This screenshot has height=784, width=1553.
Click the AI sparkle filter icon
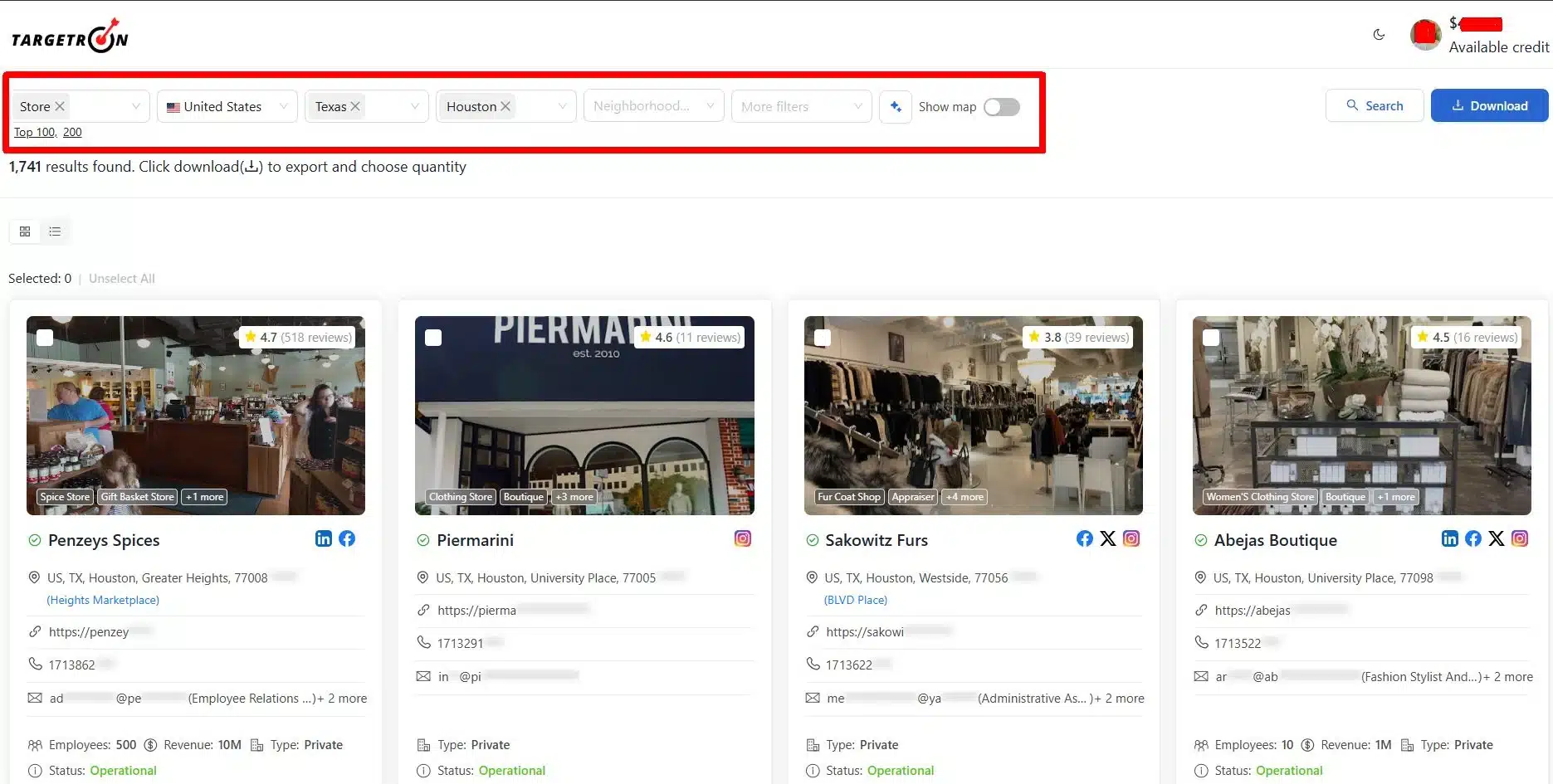coord(895,106)
